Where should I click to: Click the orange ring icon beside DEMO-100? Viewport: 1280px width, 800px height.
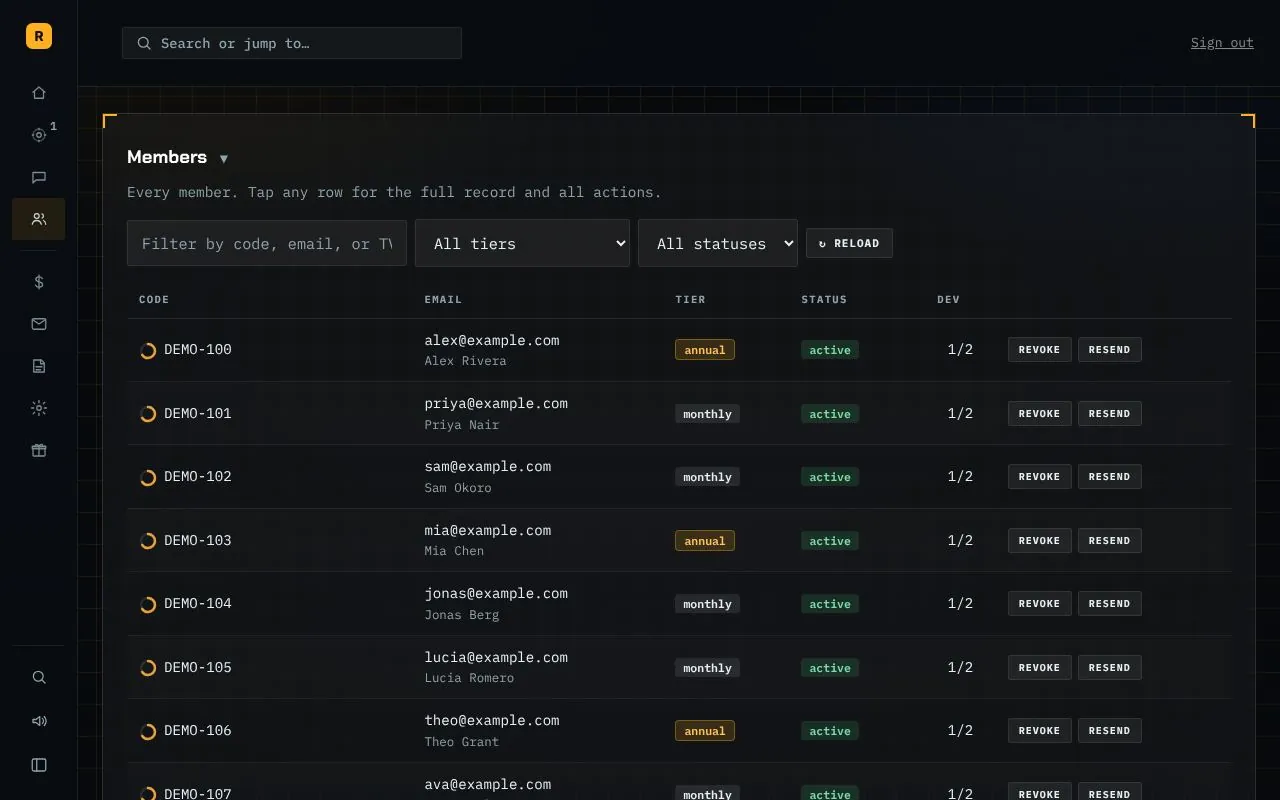click(148, 350)
